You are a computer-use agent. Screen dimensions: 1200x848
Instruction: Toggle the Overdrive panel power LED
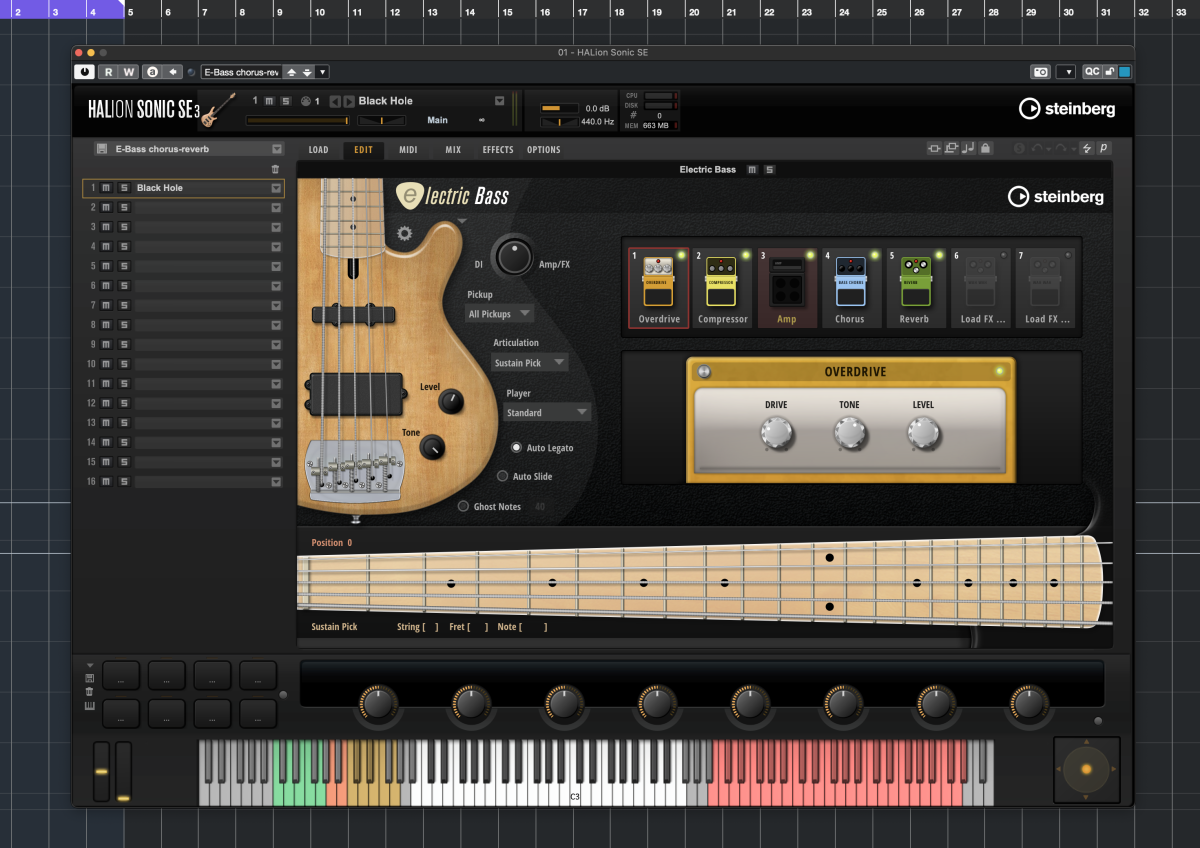[997, 372]
